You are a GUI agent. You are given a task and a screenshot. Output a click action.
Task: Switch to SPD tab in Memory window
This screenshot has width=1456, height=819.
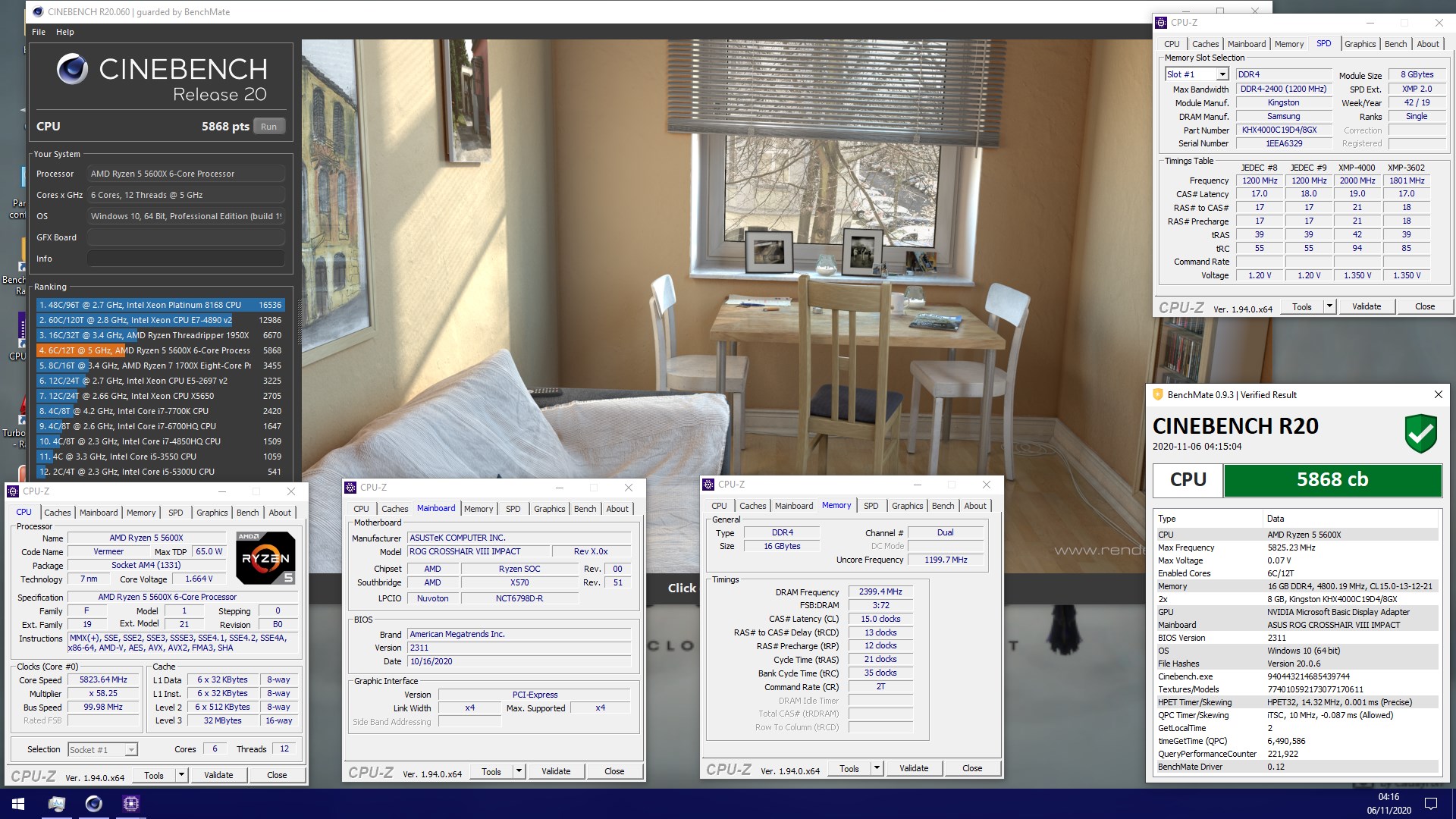tap(871, 506)
